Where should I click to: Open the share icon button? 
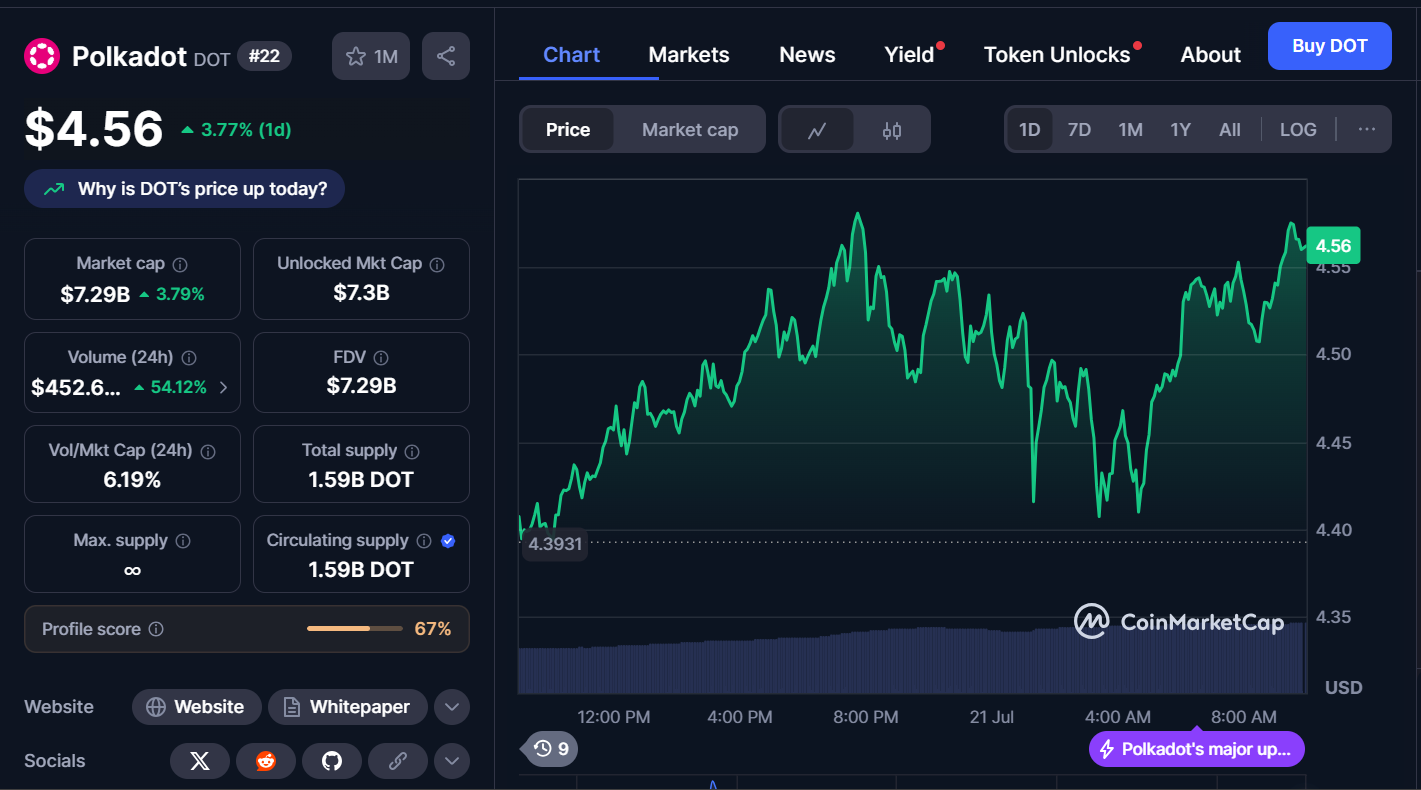(x=446, y=57)
